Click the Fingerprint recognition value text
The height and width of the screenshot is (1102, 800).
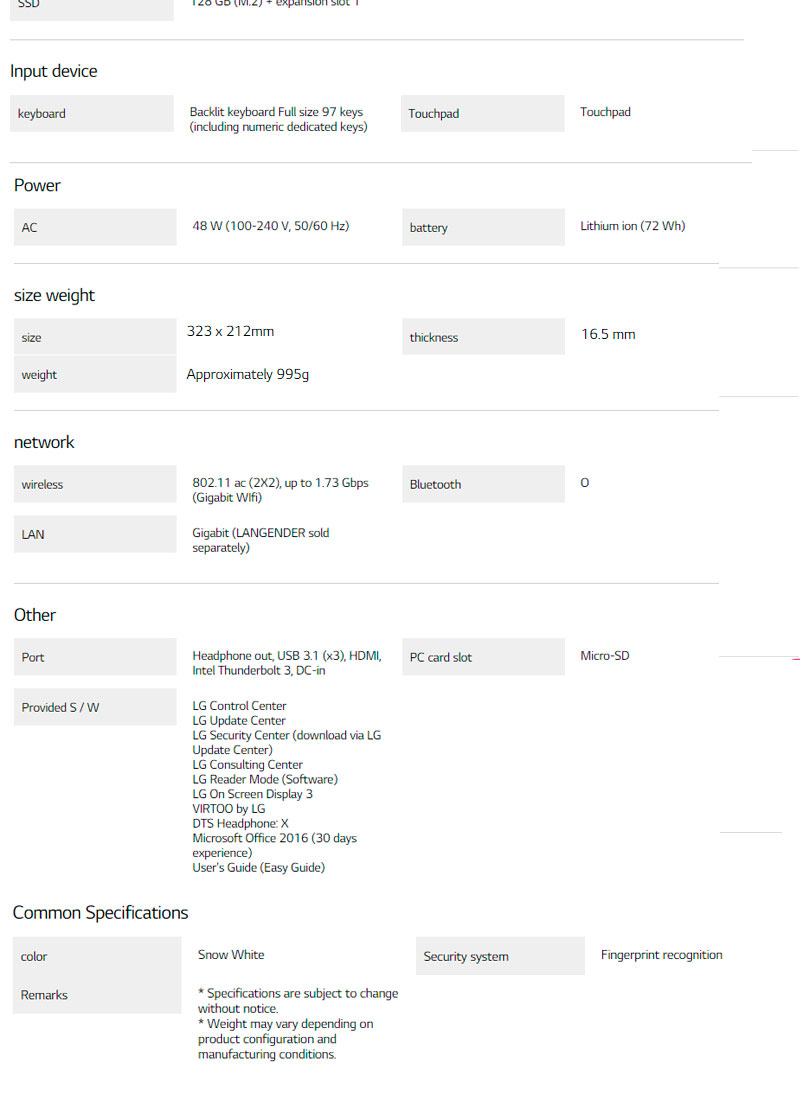tap(661, 955)
